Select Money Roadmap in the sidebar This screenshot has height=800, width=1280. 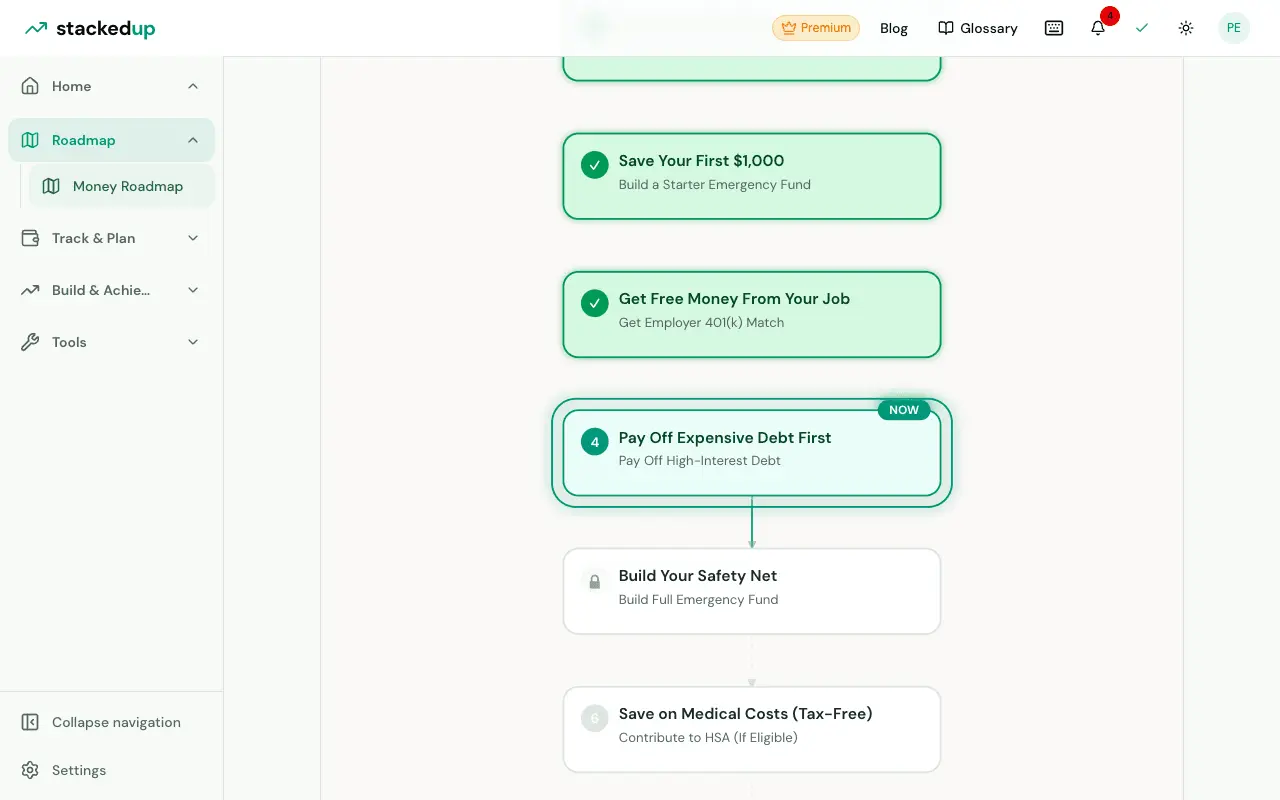122,186
